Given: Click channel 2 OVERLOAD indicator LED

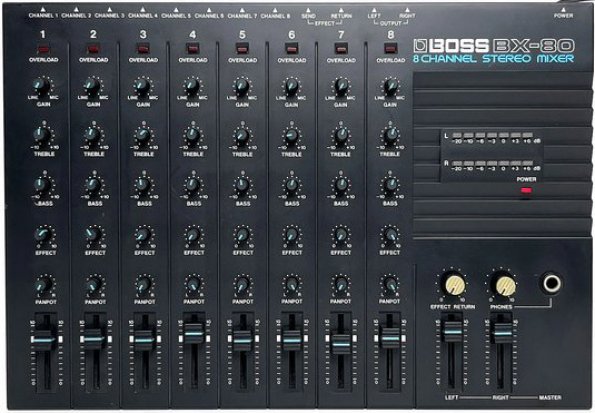Looking at the screenshot, I should (x=93, y=49).
